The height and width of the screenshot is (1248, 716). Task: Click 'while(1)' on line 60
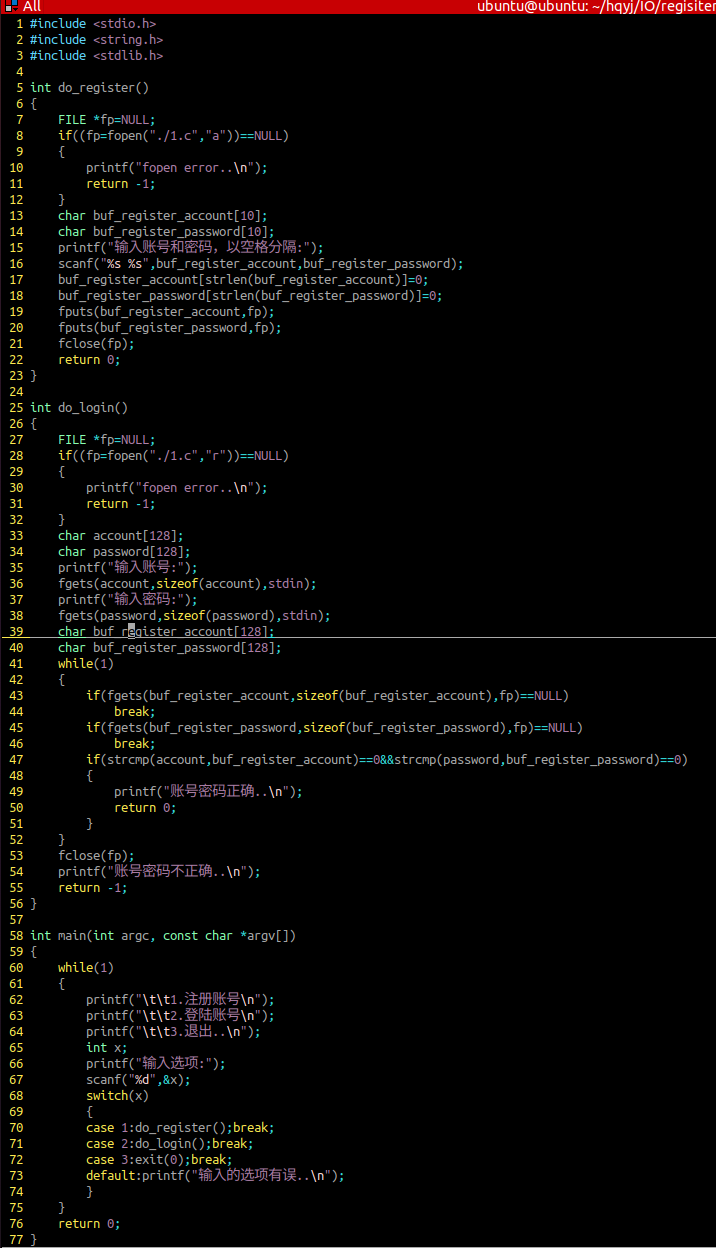86,968
